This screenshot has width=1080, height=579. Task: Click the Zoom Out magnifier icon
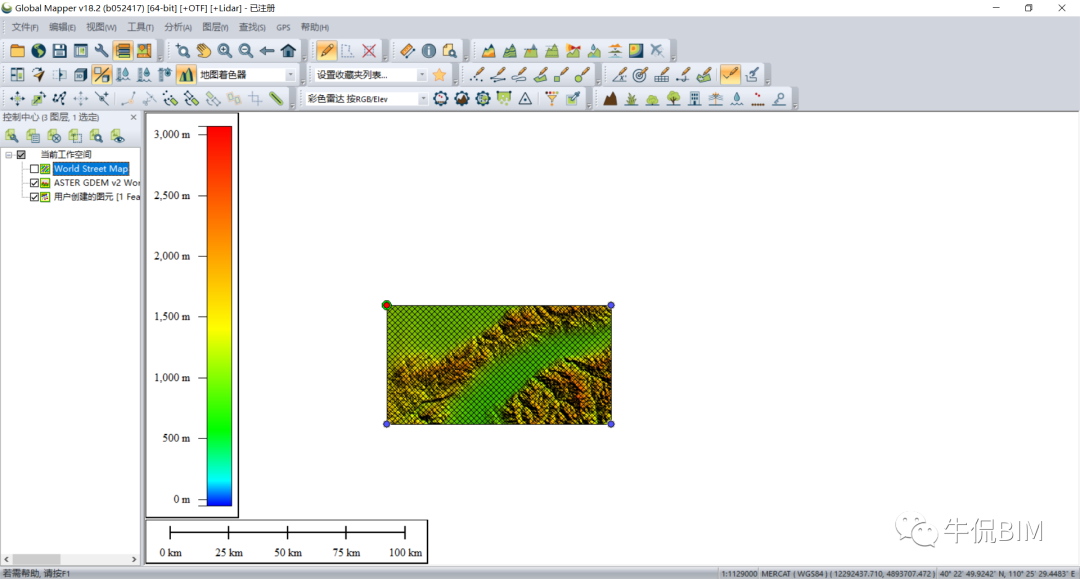point(246,51)
